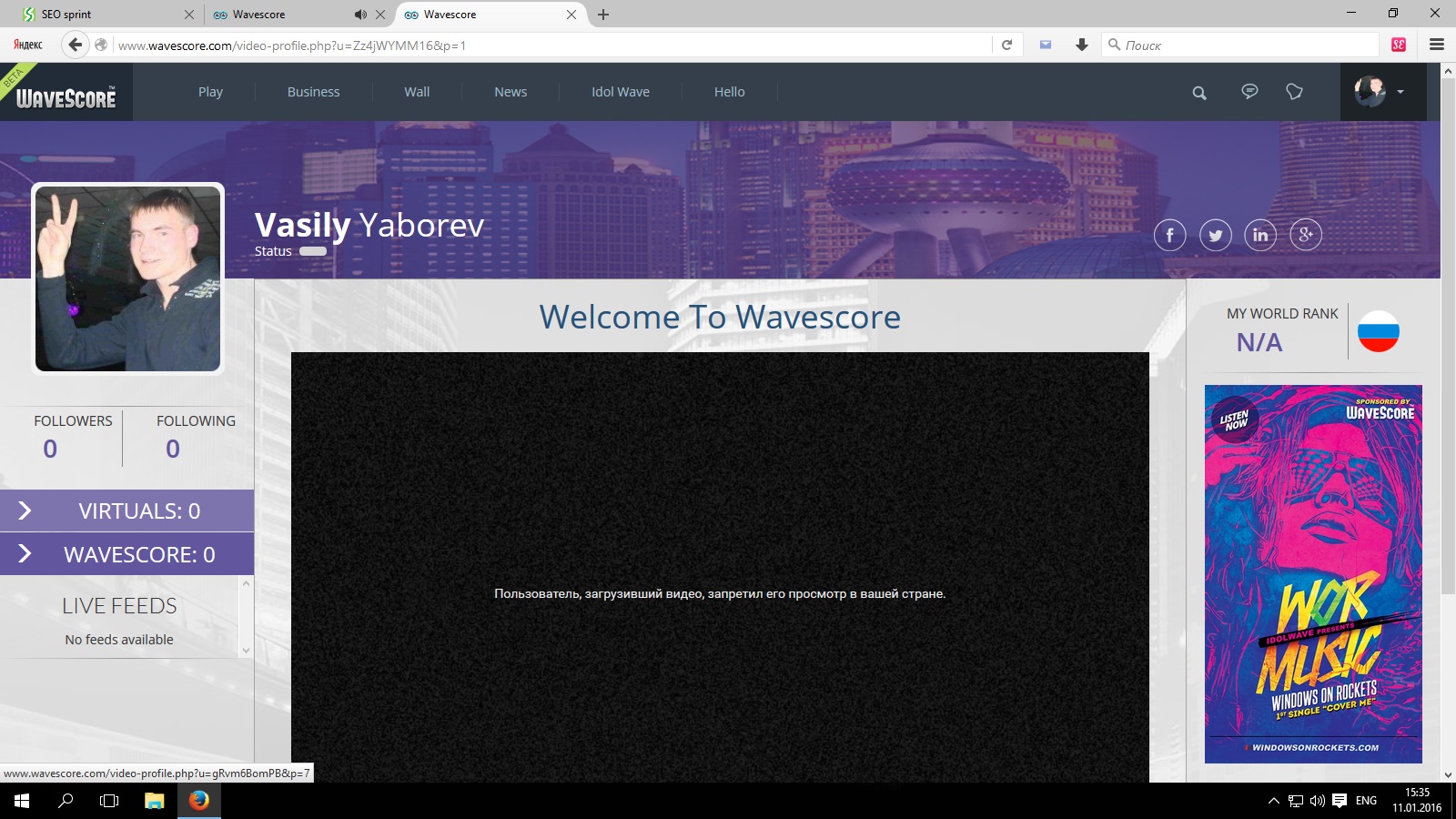Click the Firefox taskbar icon
Image resolution: width=1456 pixels, height=819 pixels.
point(199,801)
